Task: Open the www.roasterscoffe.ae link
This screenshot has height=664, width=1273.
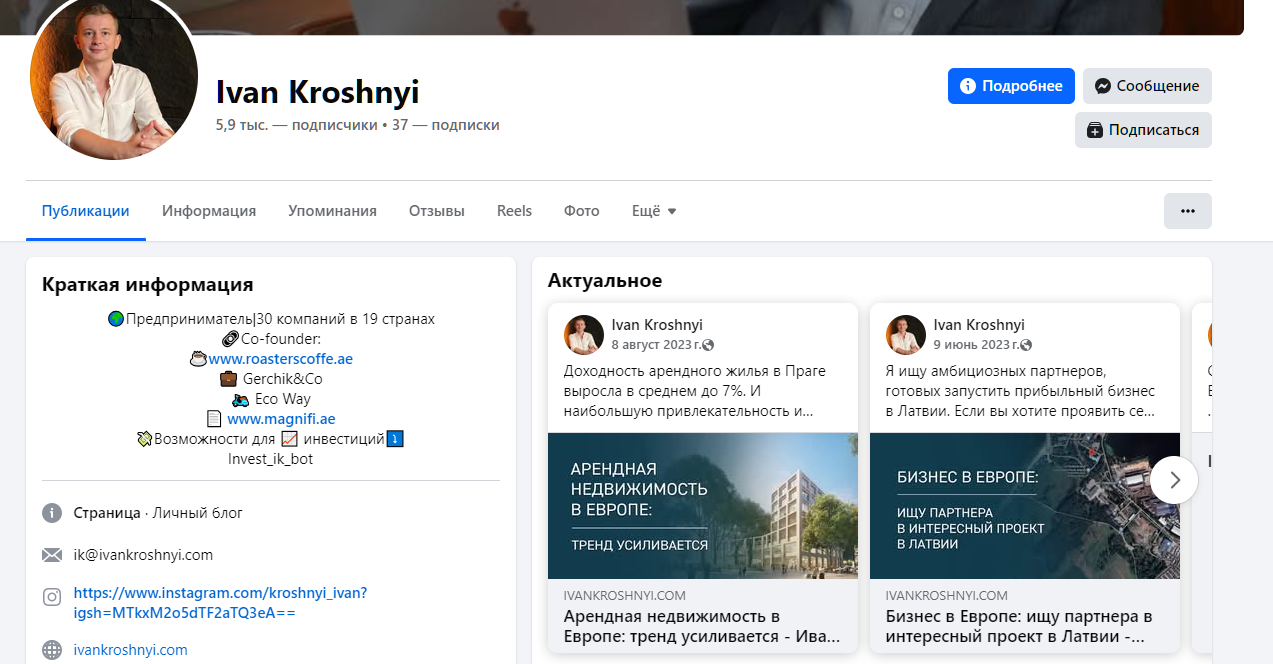Action: [x=280, y=359]
